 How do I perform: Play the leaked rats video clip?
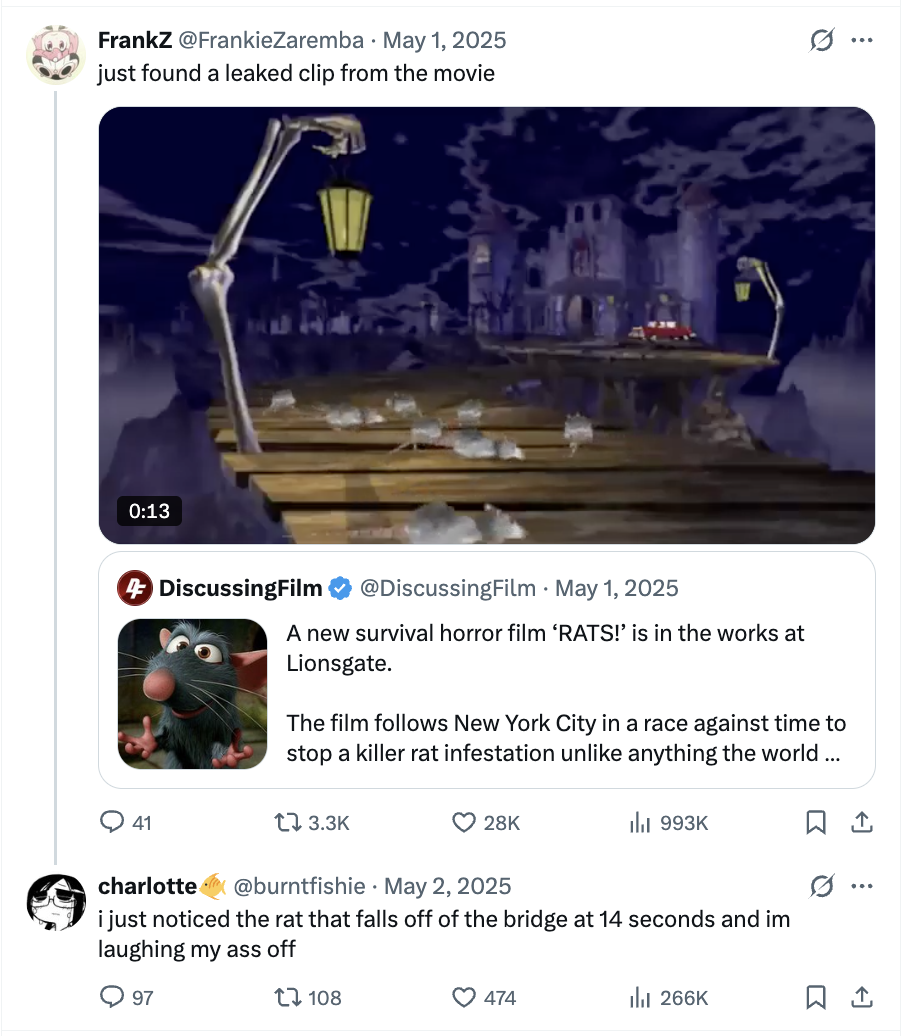(486, 325)
